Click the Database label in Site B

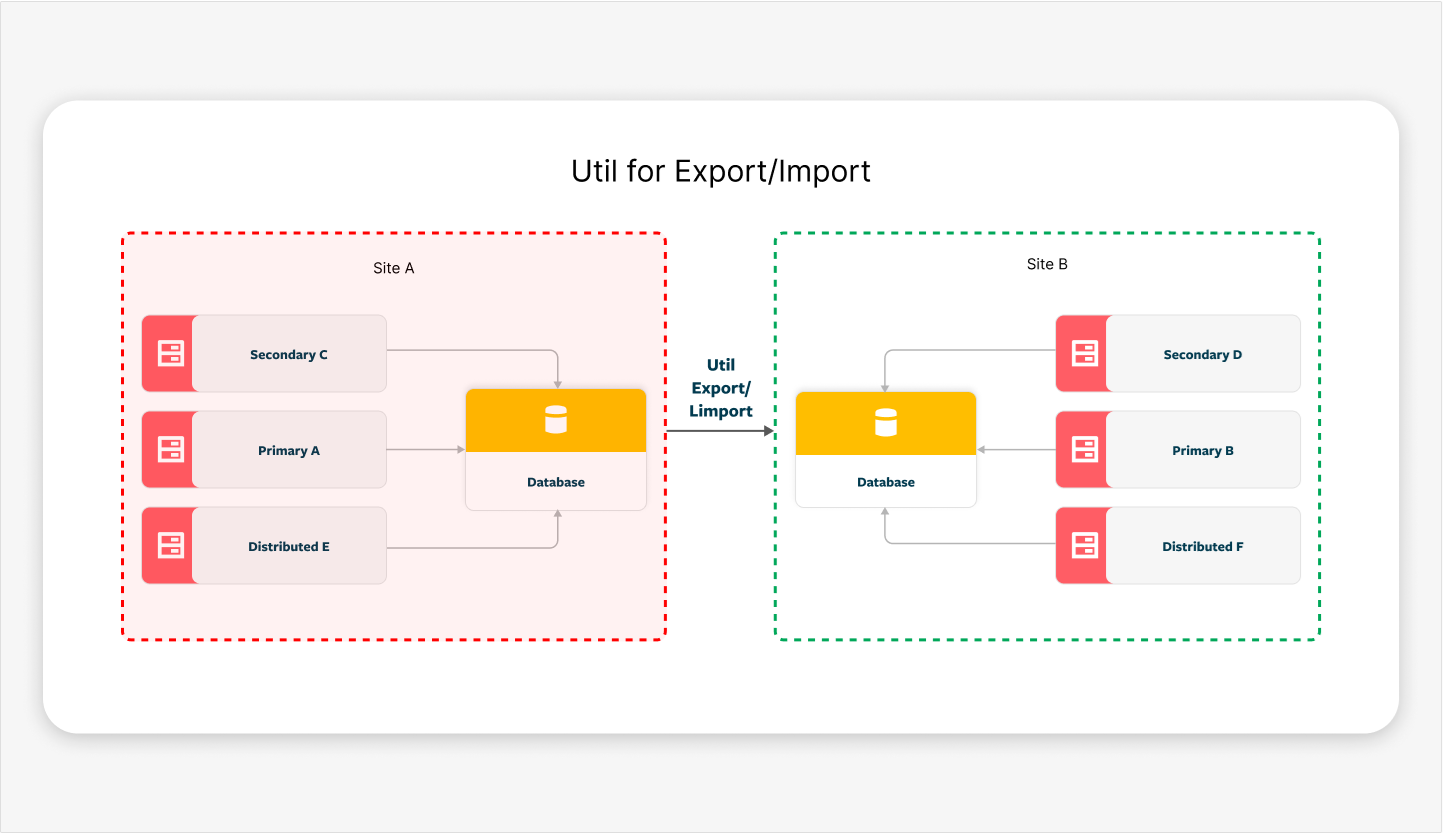tap(885, 481)
